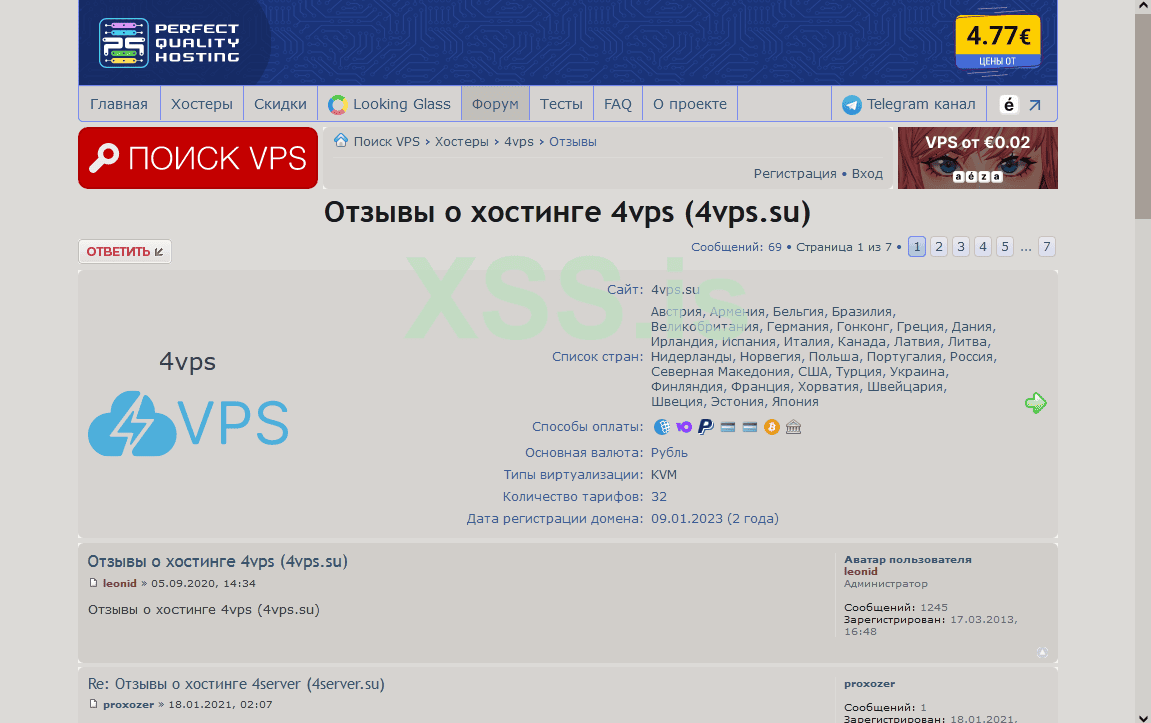
Task: Click the ОТВЕТИТЬ reply button
Action: click(125, 252)
